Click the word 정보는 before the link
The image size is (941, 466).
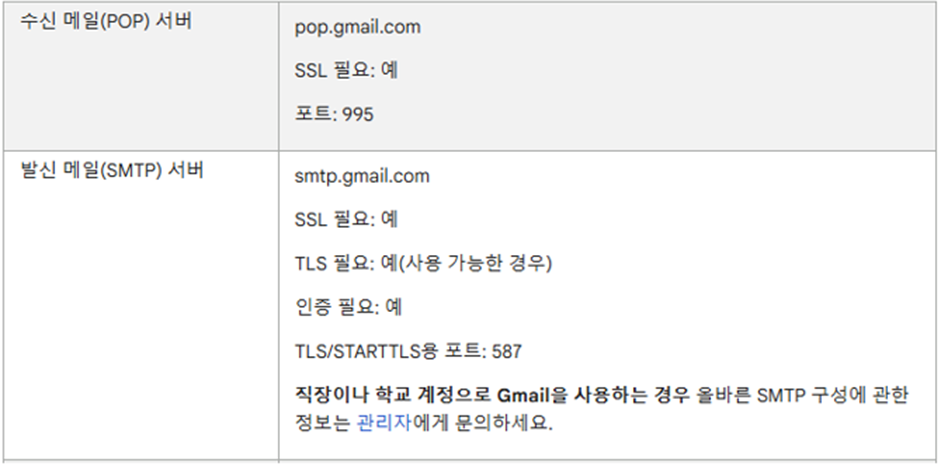pyautogui.click(x=322, y=423)
